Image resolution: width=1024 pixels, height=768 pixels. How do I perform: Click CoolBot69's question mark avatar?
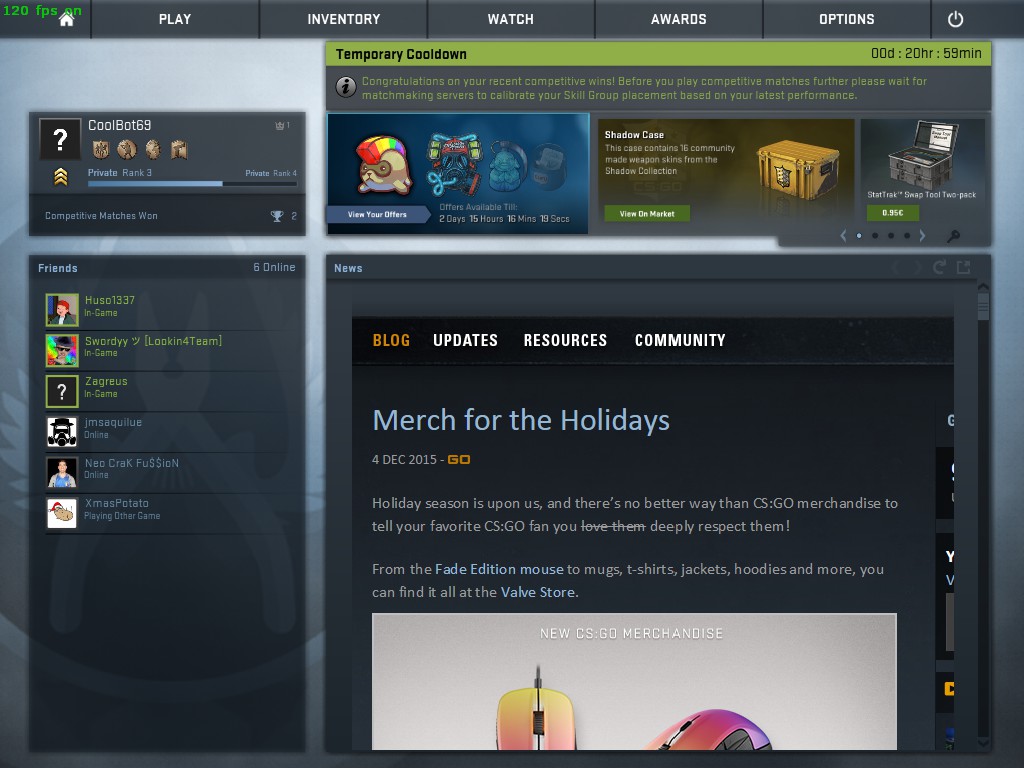point(60,139)
